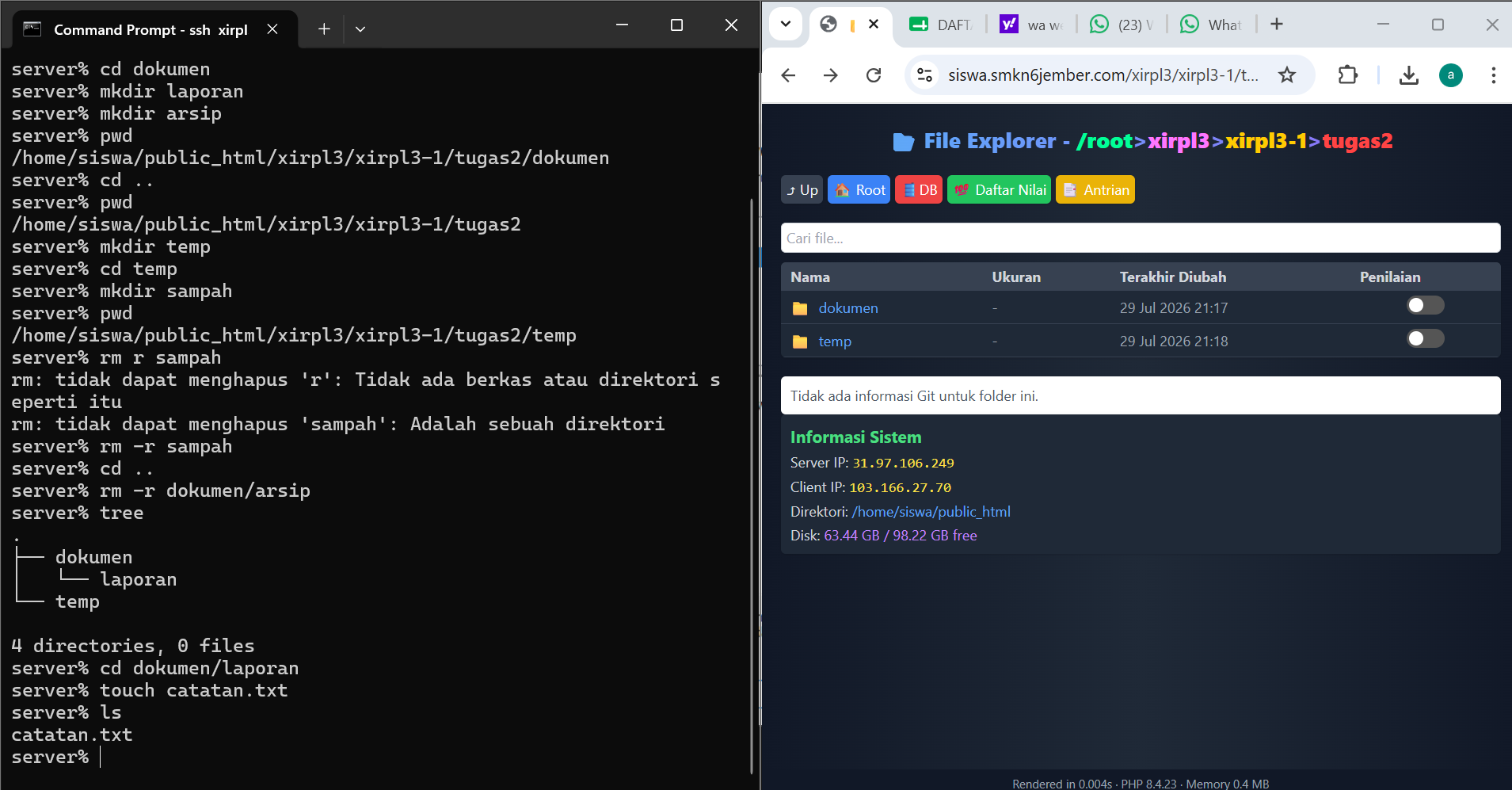Click the temp folder icon
1512x790 pixels.
800,342
